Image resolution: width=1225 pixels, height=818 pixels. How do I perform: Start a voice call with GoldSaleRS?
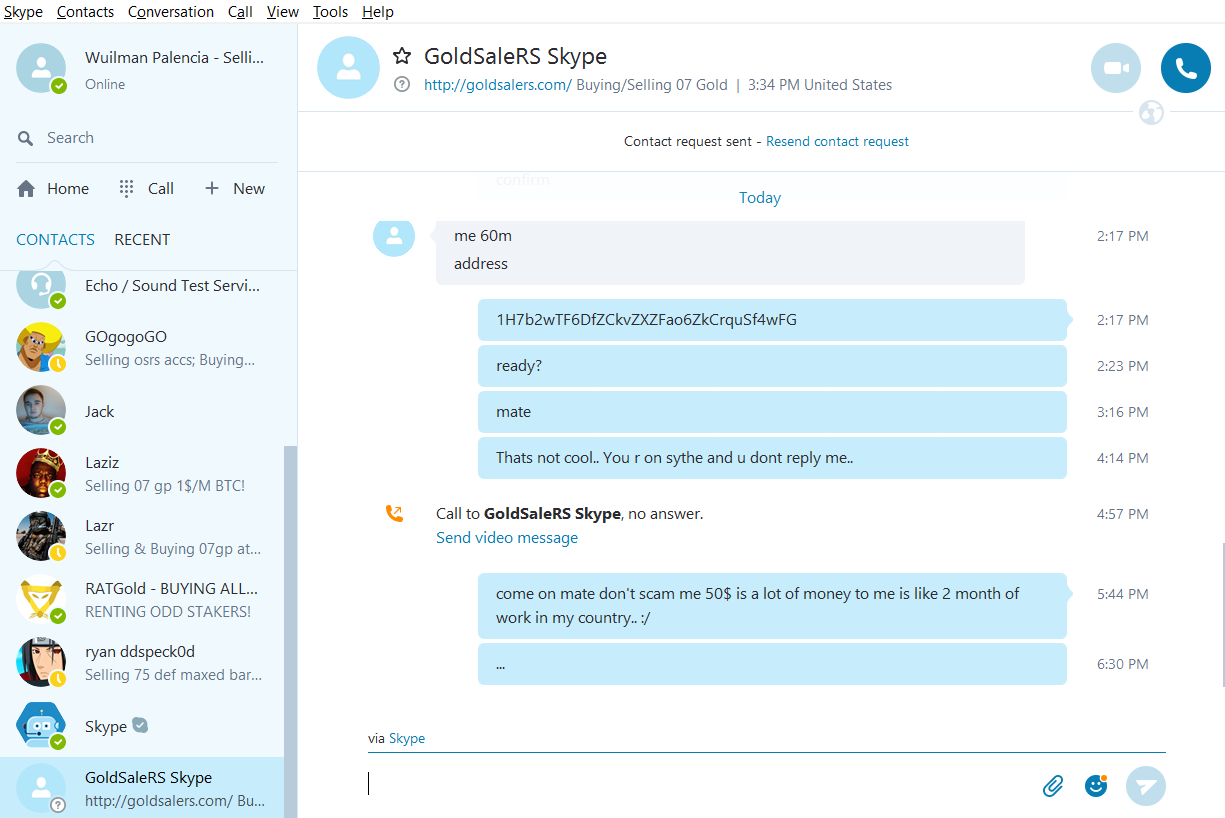click(1185, 68)
